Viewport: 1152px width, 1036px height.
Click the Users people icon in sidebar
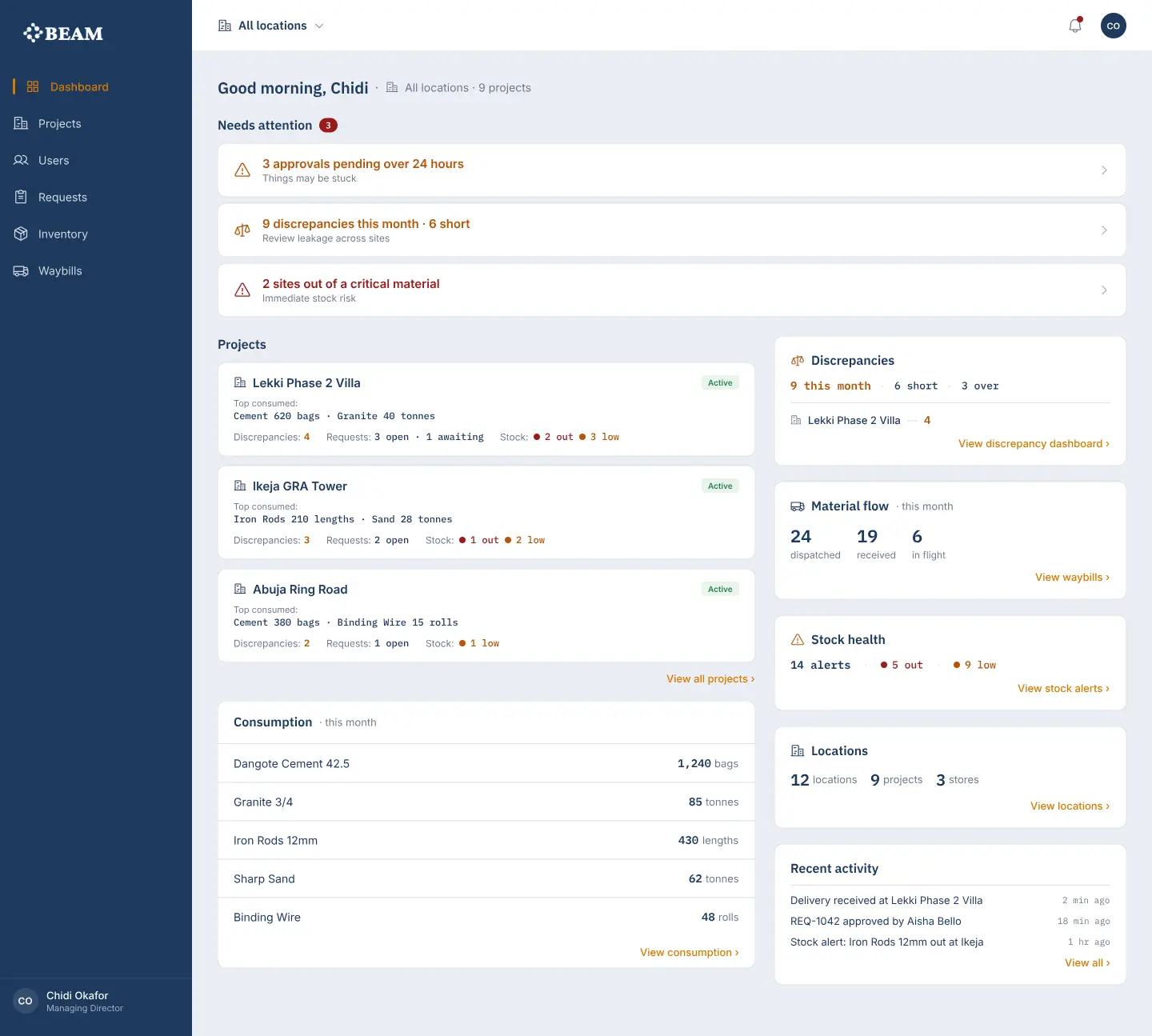pos(21,160)
